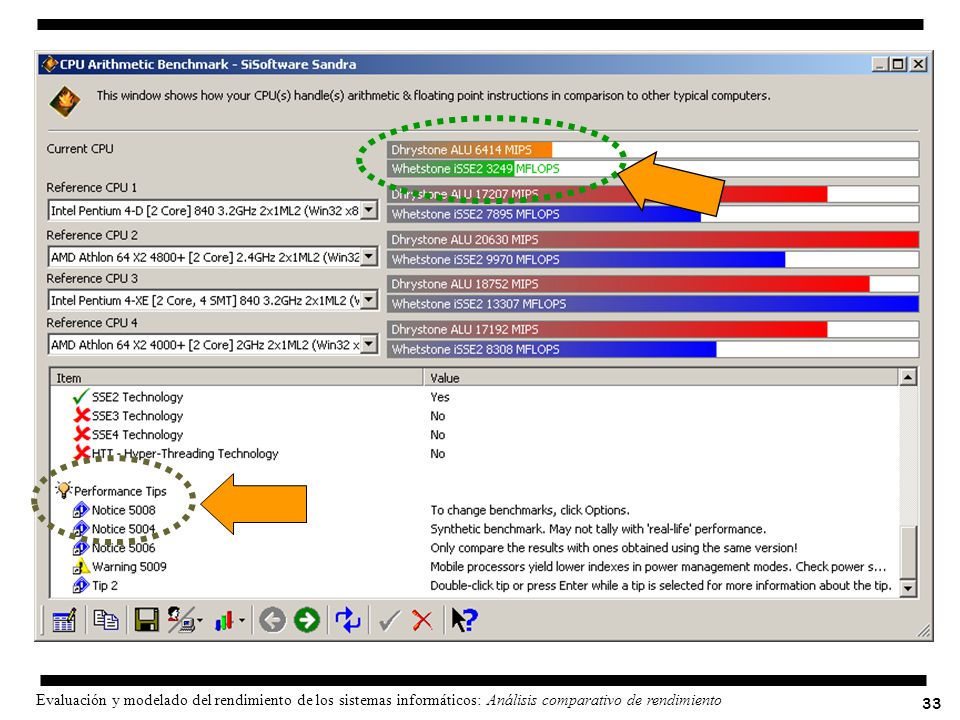Click the vertical scrollbar thumb in list
The height and width of the screenshot is (720, 960).
[x=907, y=551]
